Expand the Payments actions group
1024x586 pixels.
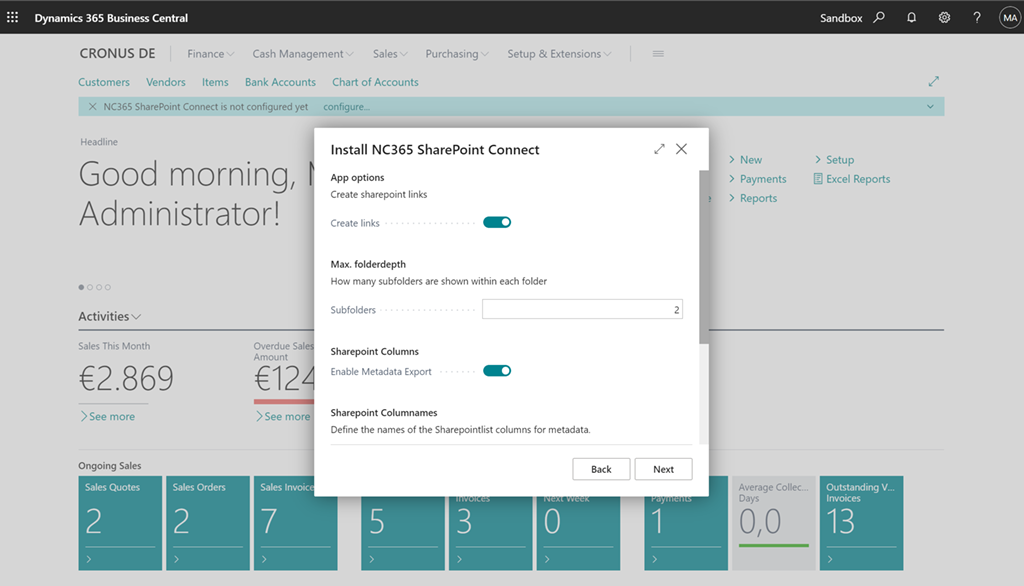tap(758, 178)
